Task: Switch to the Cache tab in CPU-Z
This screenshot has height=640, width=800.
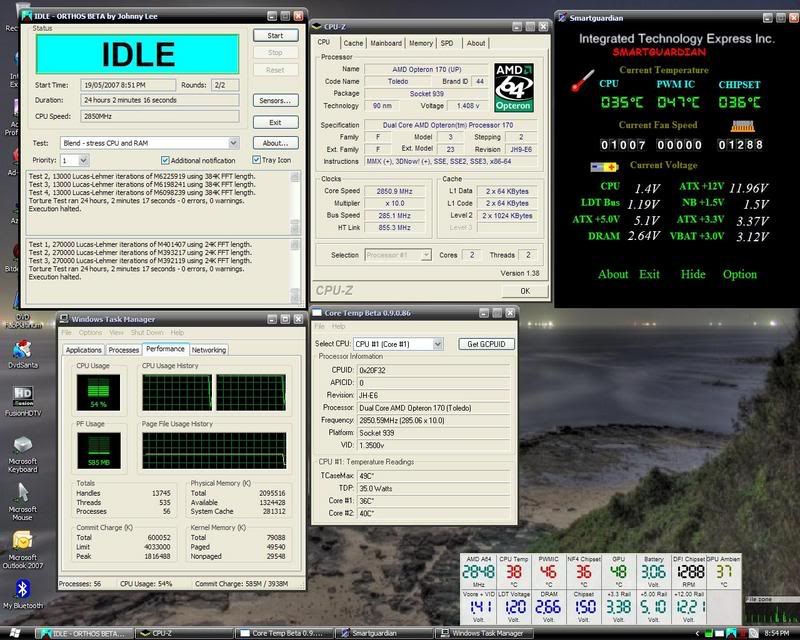Action: [x=353, y=43]
